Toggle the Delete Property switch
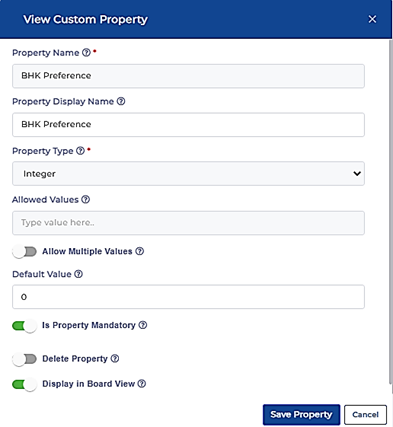Viewport: 393px width, 427px height. (24, 359)
